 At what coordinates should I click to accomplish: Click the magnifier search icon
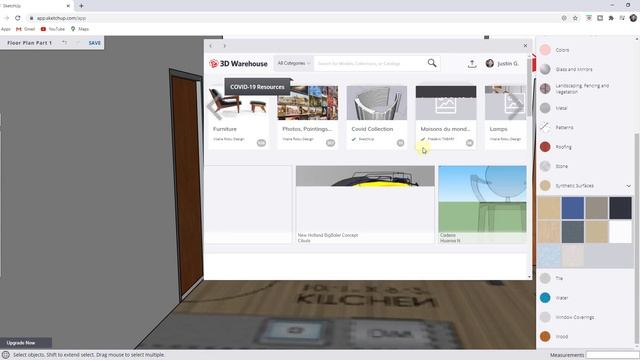pyautogui.click(x=432, y=63)
